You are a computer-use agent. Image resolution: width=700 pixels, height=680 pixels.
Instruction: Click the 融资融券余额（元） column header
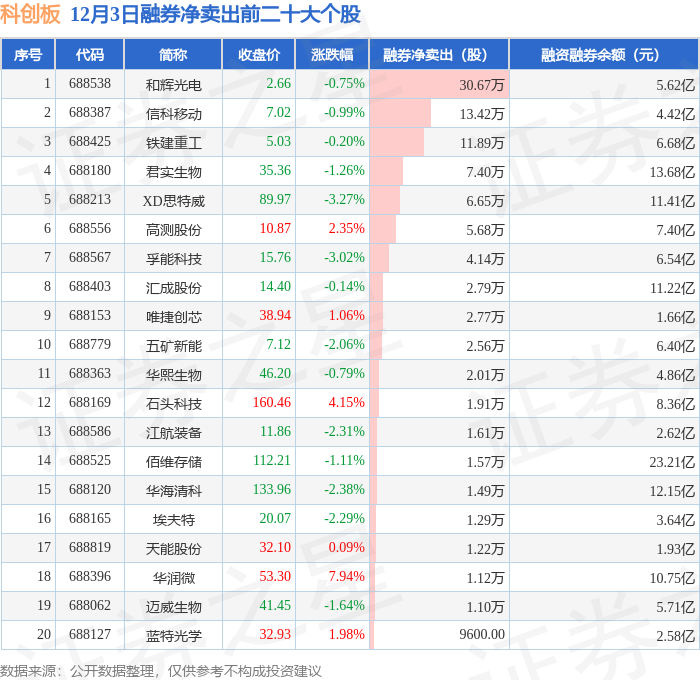(604, 55)
